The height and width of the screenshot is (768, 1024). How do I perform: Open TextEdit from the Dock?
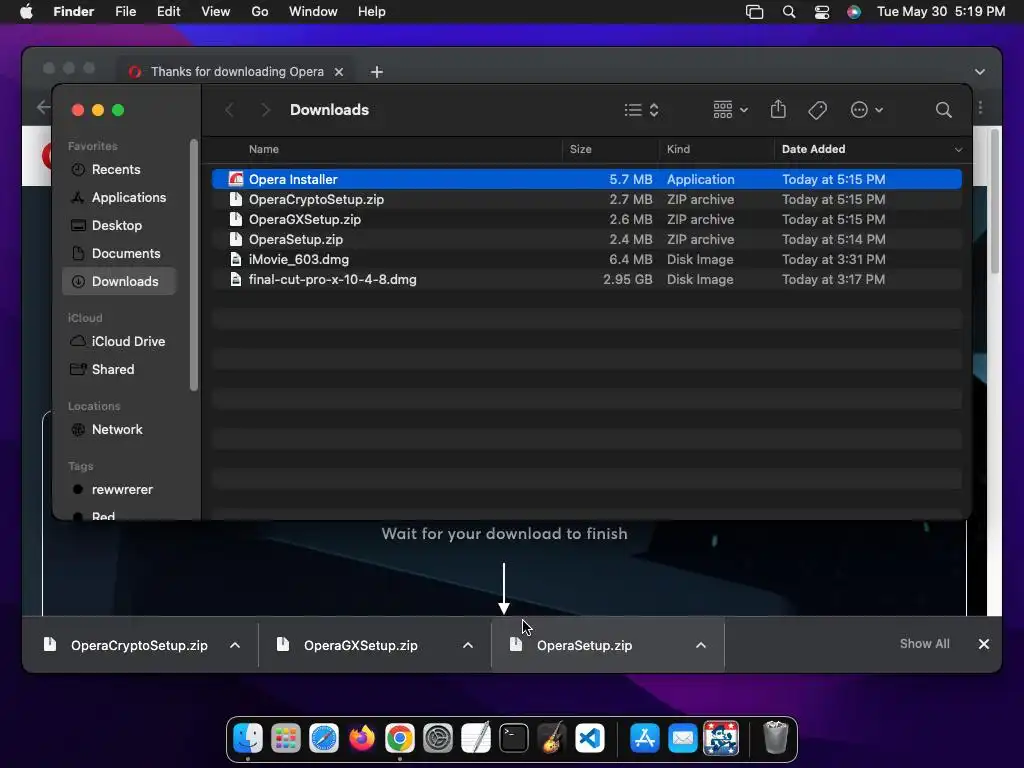pyautogui.click(x=475, y=739)
